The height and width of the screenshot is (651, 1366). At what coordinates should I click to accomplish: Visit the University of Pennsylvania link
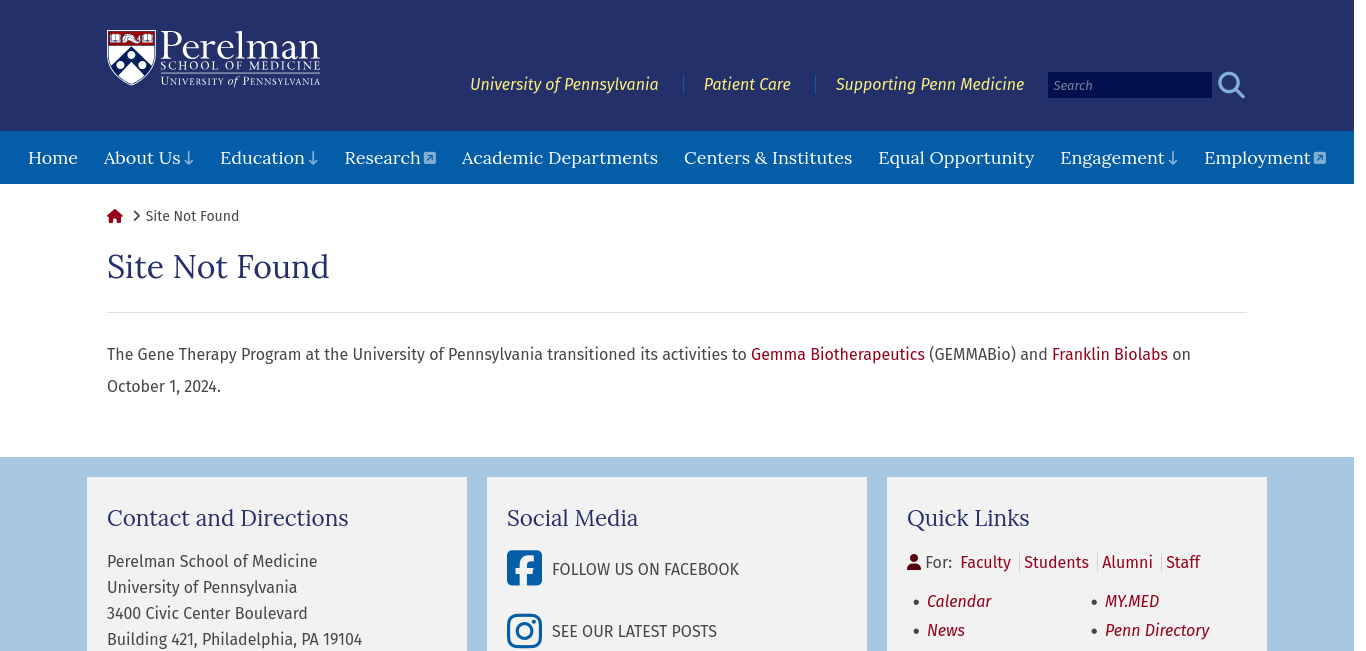[564, 84]
